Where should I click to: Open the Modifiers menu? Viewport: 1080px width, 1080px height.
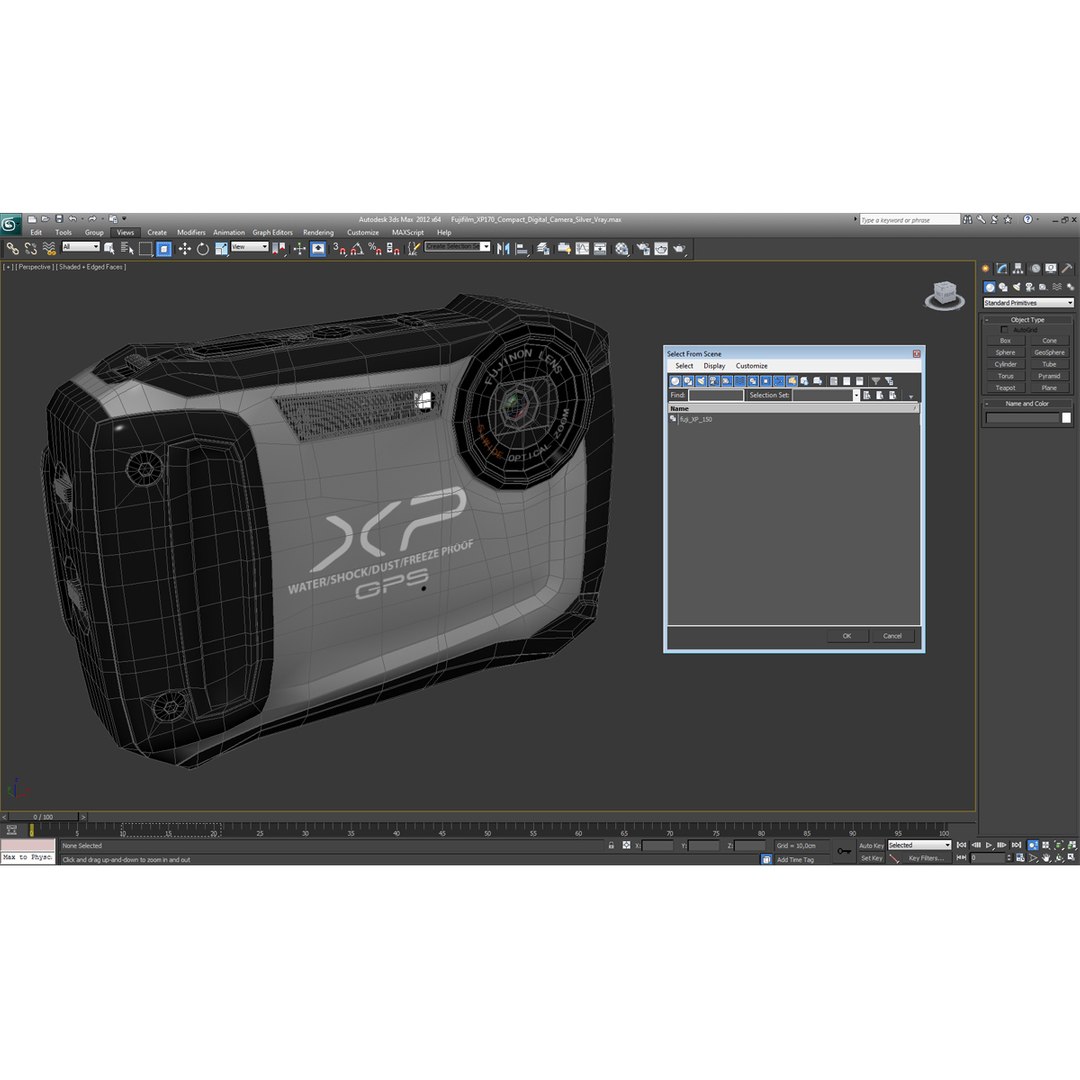191,233
